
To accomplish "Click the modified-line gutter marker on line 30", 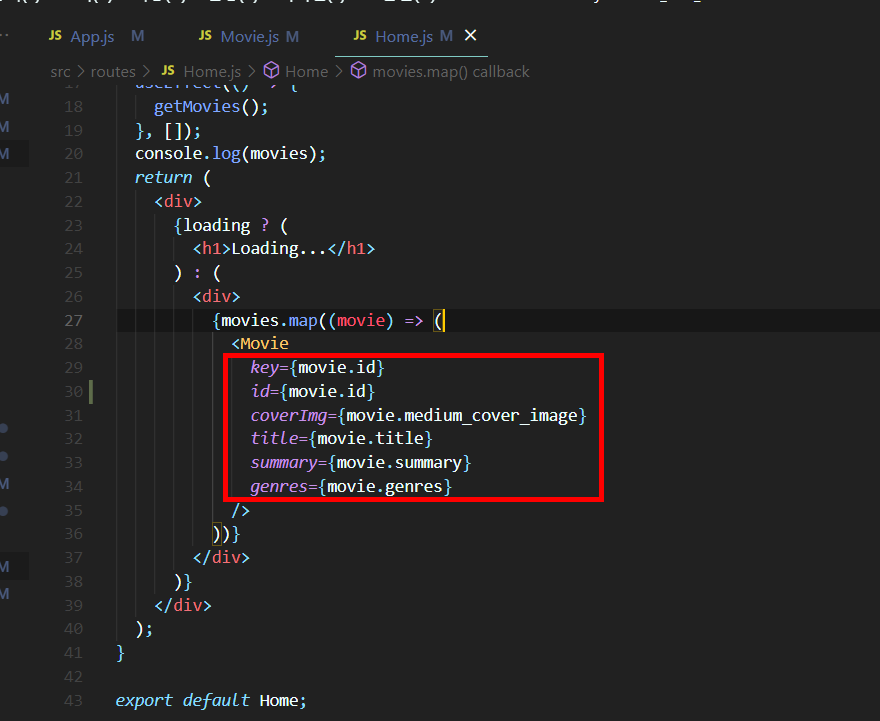I will 91,392.
